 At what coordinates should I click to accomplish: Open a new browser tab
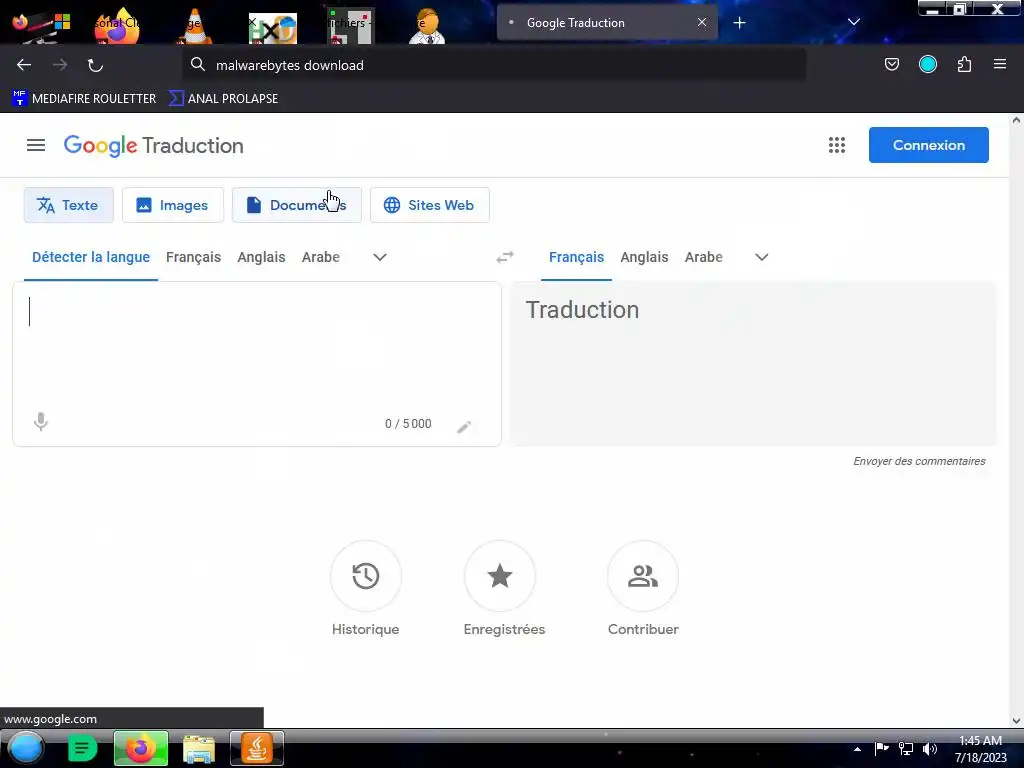click(x=739, y=23)
